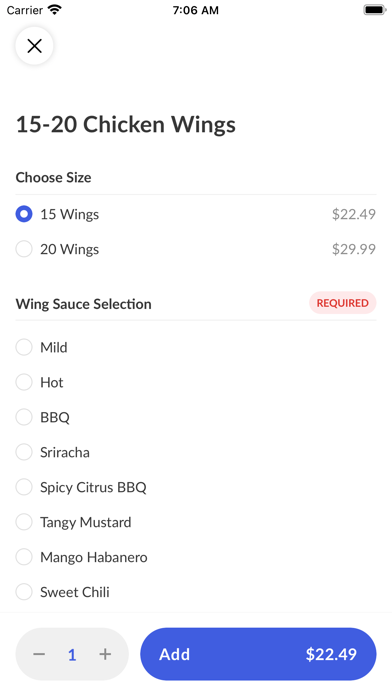
Task: Tap the 15-20 Chicken Wings title
Action: (126, 125)
